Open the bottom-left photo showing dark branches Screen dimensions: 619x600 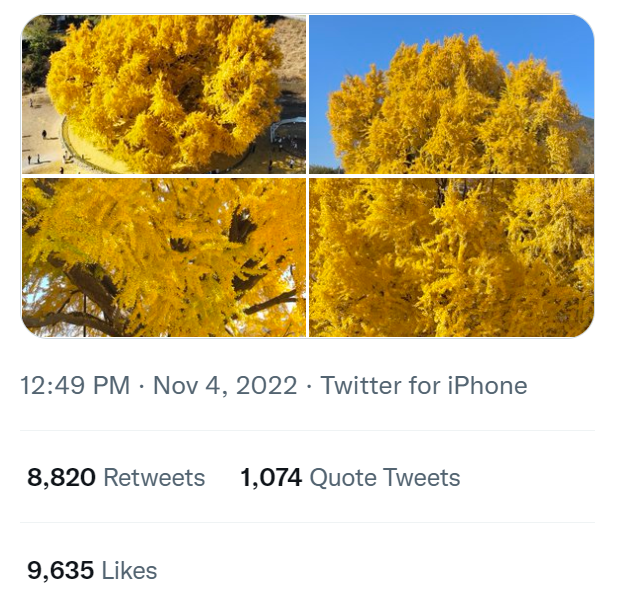point(164,257)
